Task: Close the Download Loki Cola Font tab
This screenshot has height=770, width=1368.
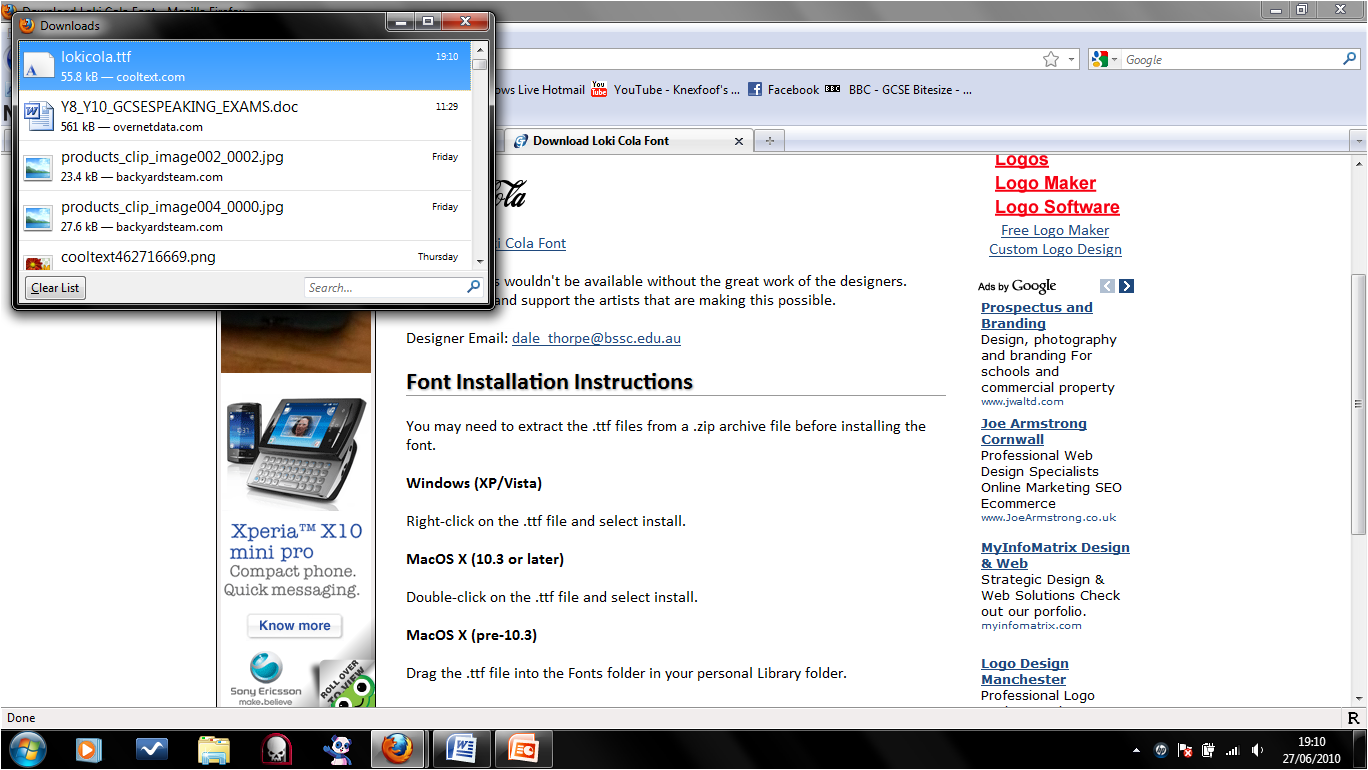Action: [x=739, y=141]
